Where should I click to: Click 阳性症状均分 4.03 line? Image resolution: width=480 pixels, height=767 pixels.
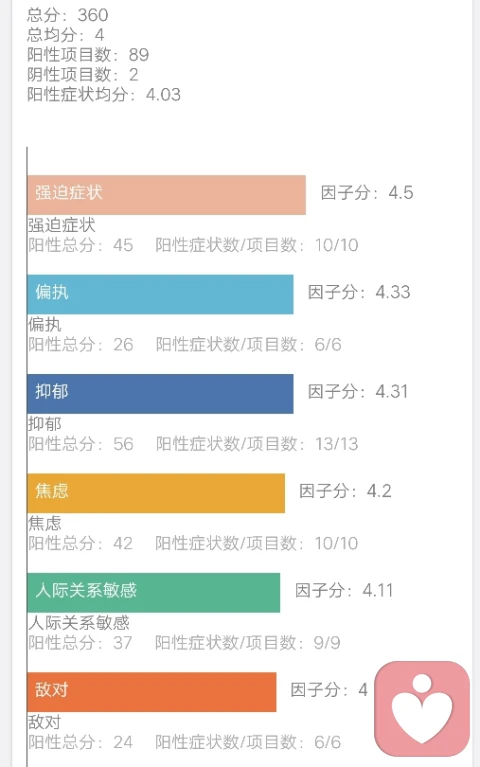tap(104, 94)
